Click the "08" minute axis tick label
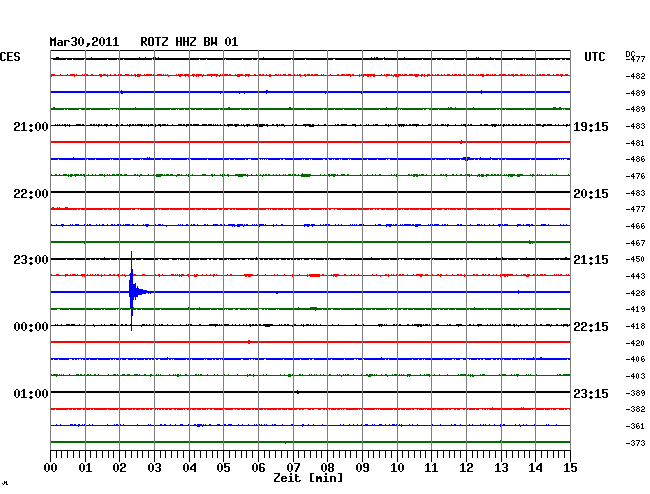650x494 pixels. click(x=327, y=468)
